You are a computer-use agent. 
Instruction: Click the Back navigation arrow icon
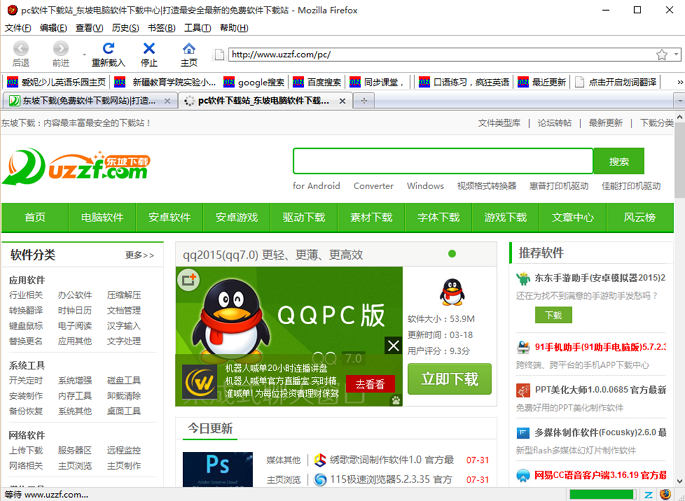coord(21,48)
